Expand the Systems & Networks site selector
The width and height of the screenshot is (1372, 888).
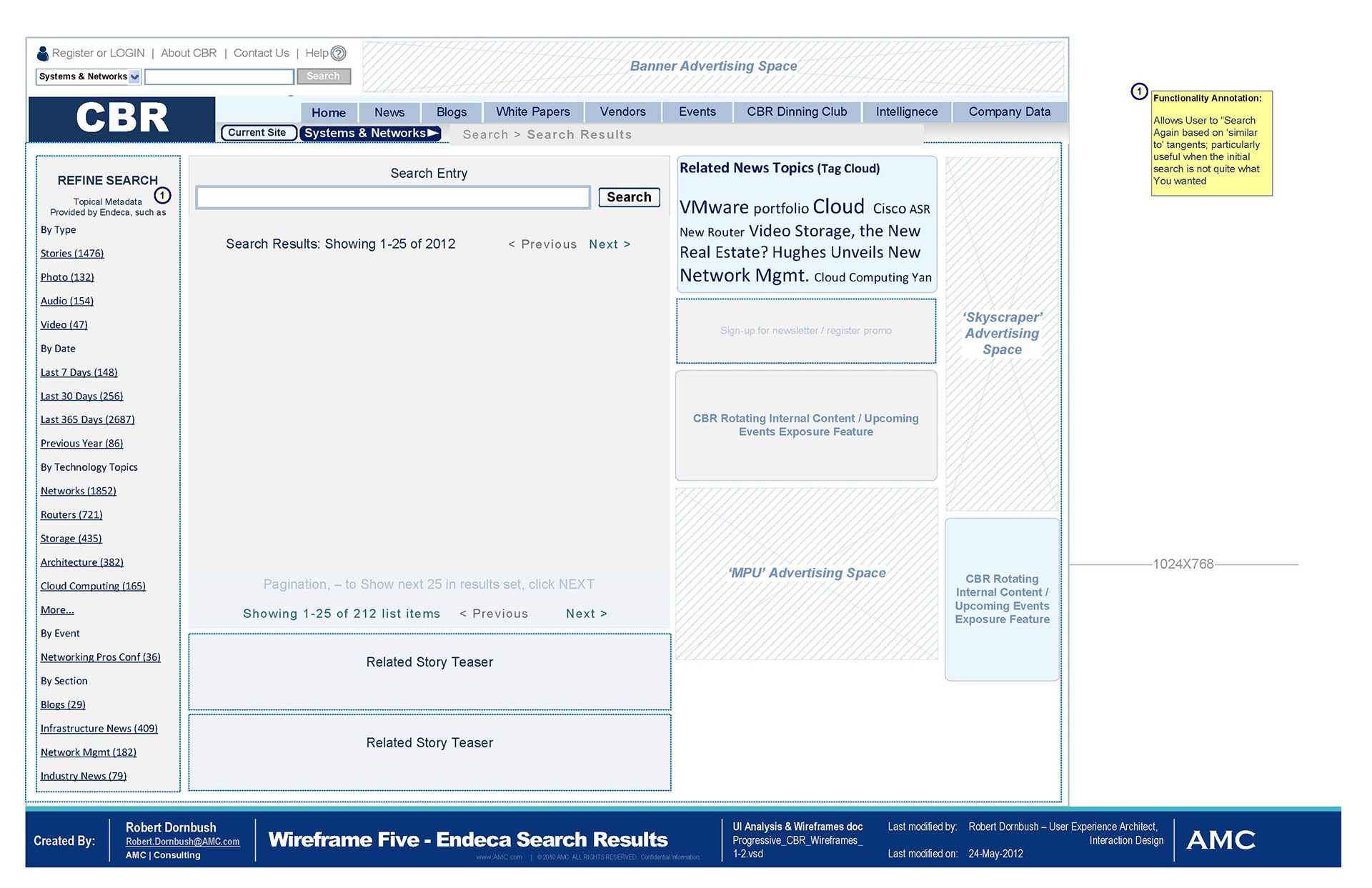point(370,134)
